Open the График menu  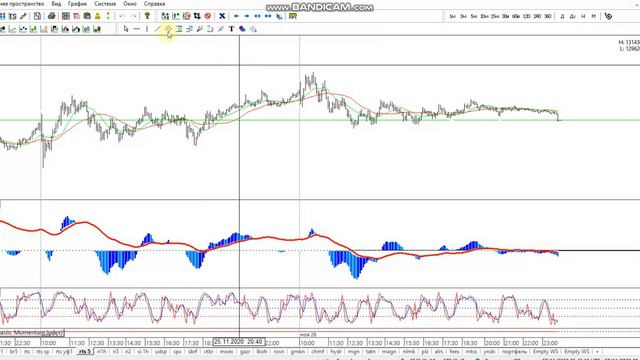(x=77, y=4)
